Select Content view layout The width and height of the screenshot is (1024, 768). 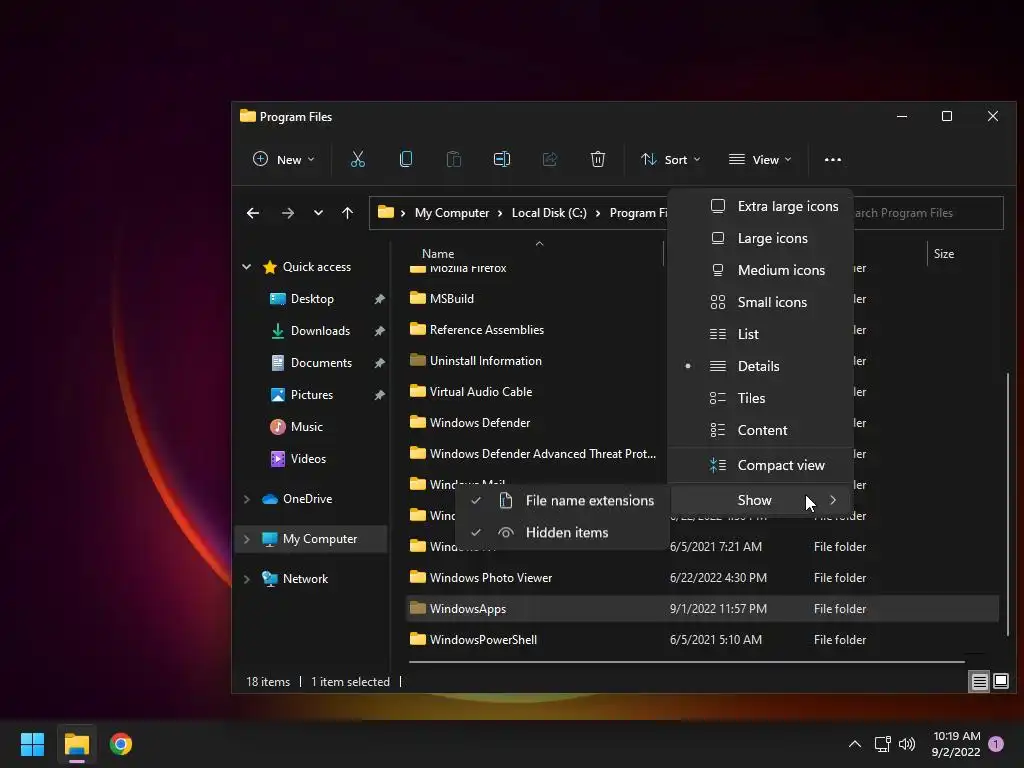pos(761,430)
